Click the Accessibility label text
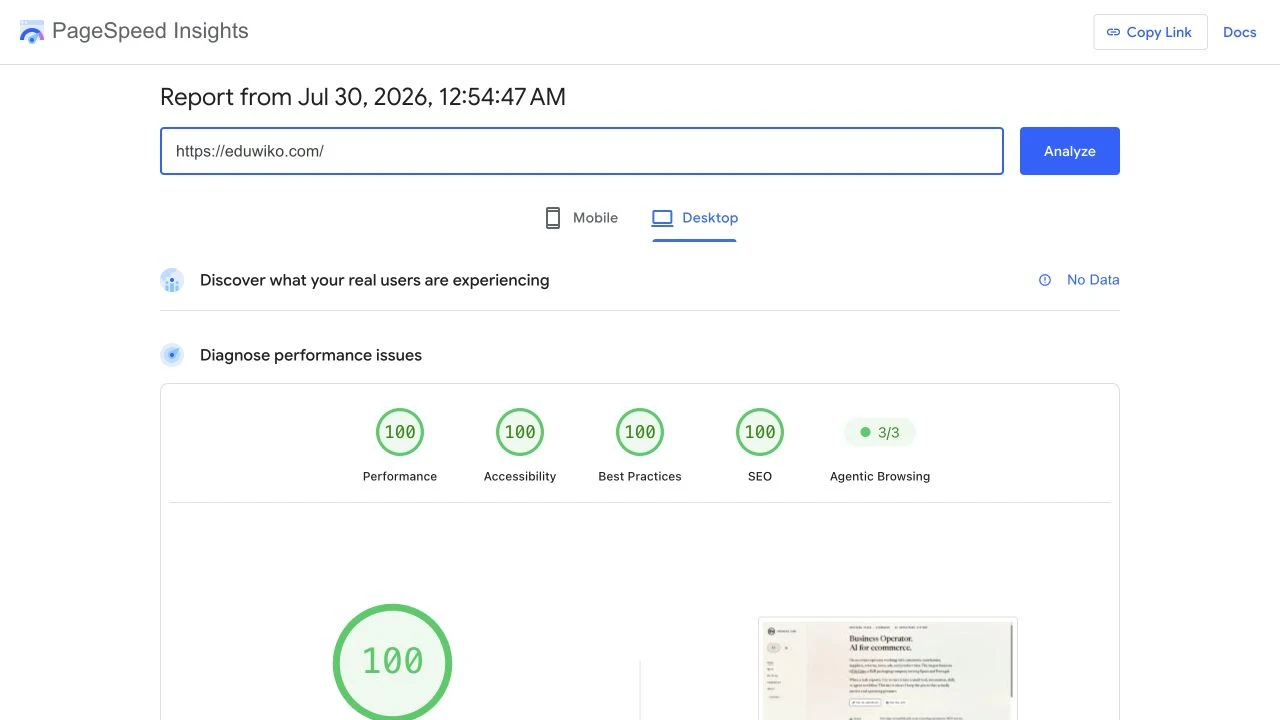The image size is (1280, 720). pyautogui.click(x=520, y=476)
